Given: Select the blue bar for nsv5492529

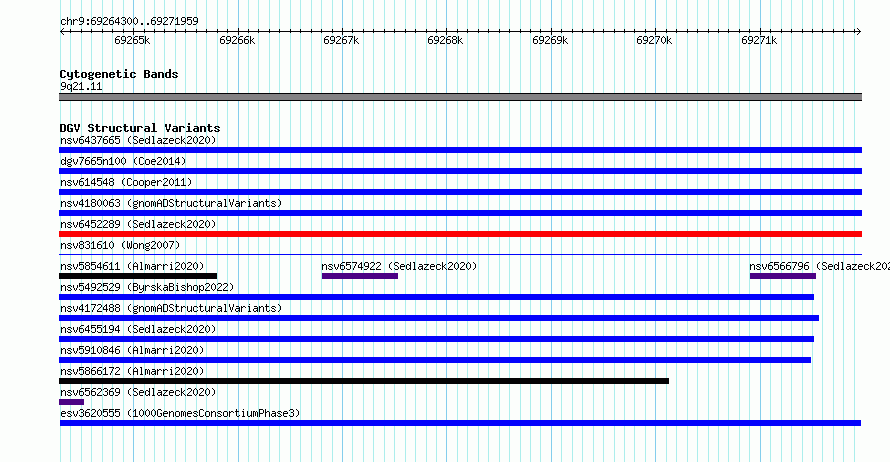Looking at the screenshot, I should point(436,297).
